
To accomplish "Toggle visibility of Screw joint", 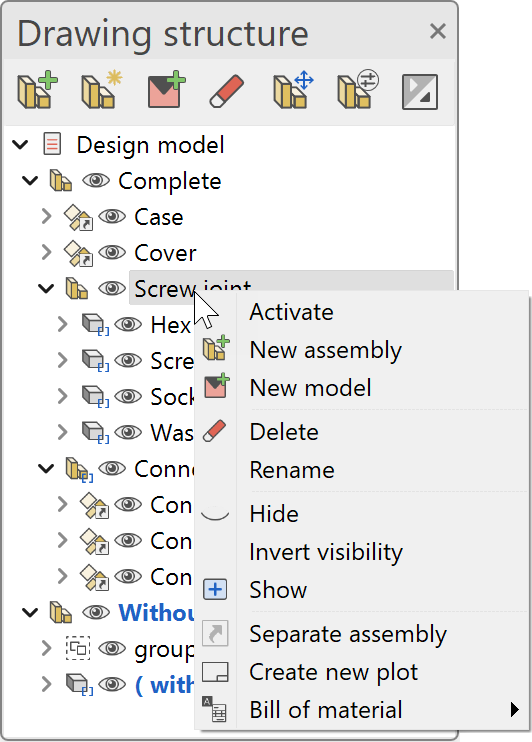I will 112,289.
